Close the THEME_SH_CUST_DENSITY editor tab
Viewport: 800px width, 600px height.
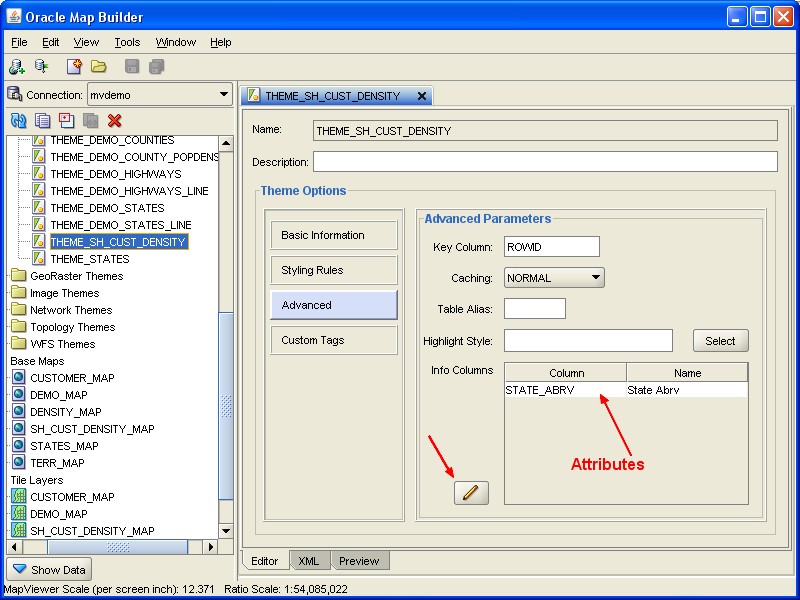422,96
